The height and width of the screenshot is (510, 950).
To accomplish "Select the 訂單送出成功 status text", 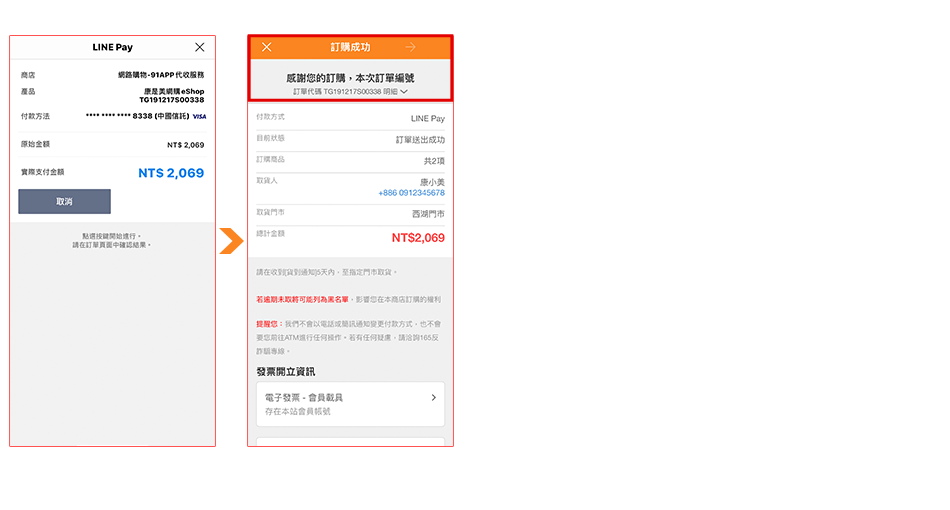I will click(x=420, y=140).
